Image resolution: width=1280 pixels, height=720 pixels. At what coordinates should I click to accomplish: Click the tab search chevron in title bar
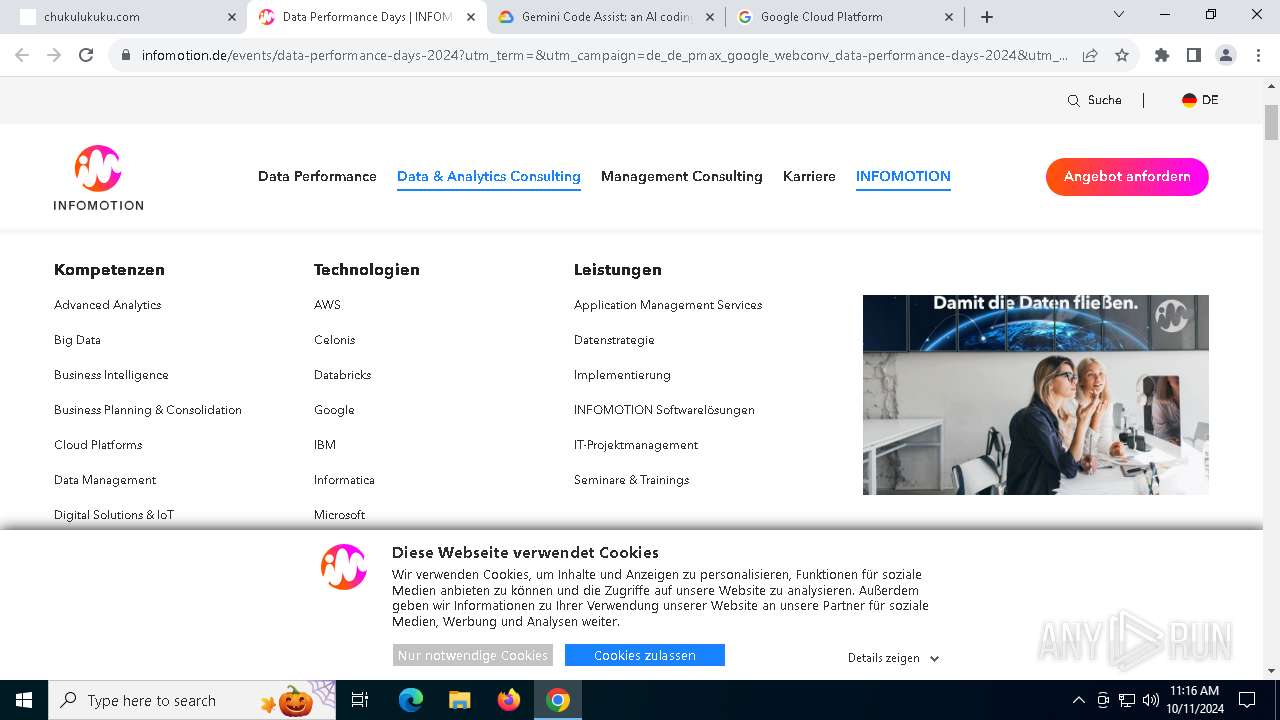pos(1119,14)
